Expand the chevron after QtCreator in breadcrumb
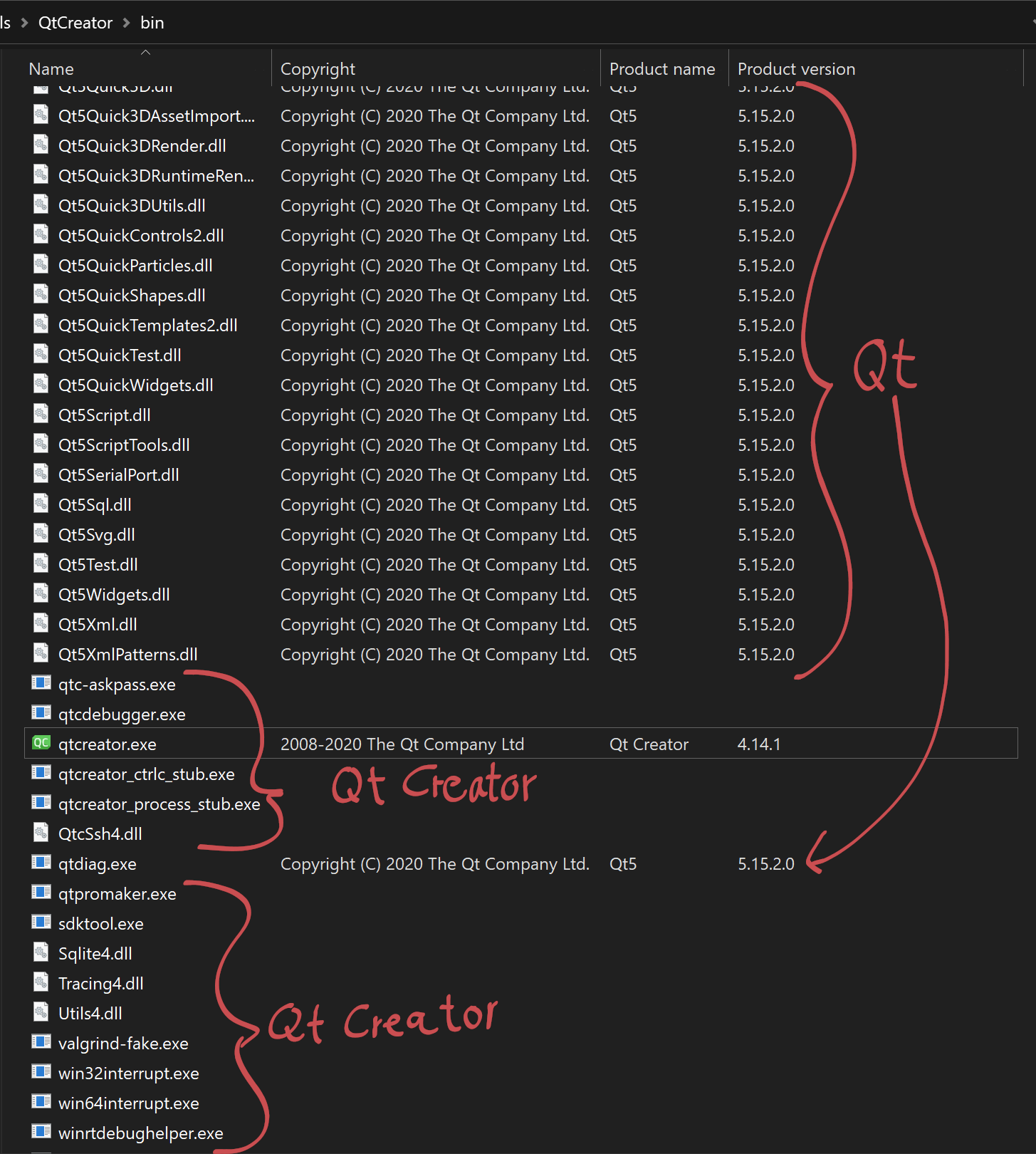 click(127, 23)
